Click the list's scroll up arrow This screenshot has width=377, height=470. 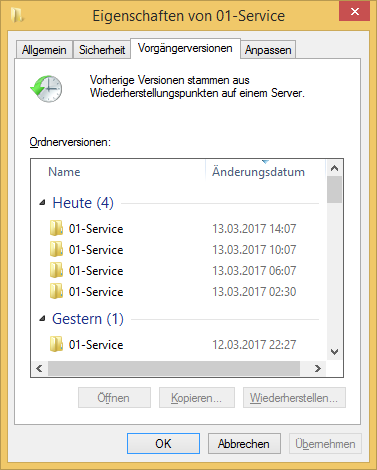[x=334, y=168]
